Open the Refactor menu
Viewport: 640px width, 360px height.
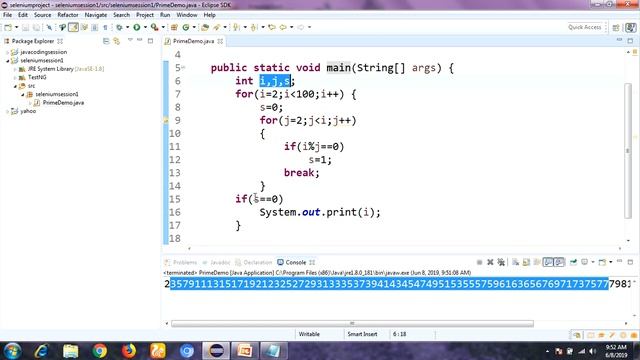(x=68, y=15)
